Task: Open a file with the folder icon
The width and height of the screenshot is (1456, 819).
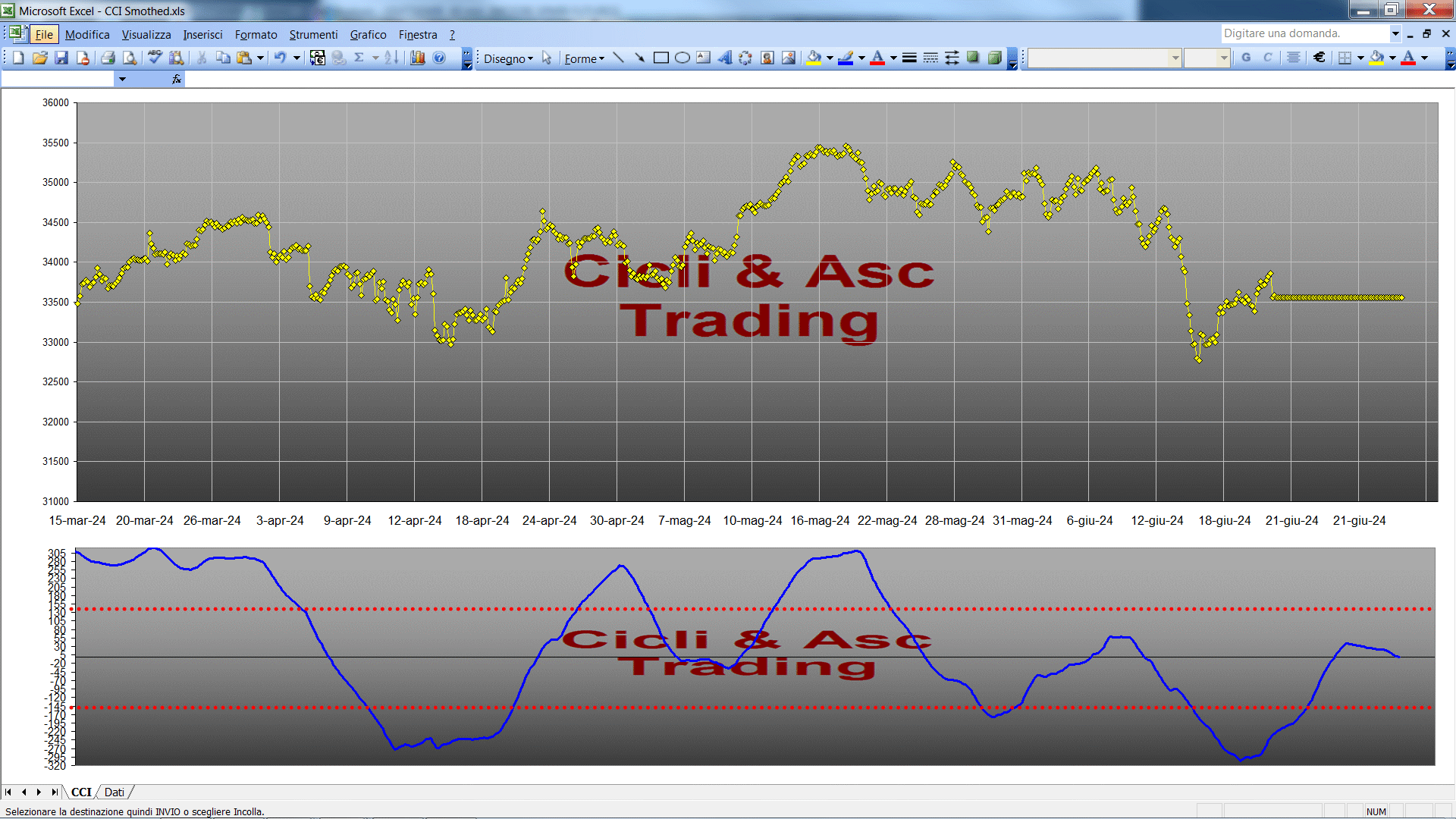Action: [x=40, y=58]
